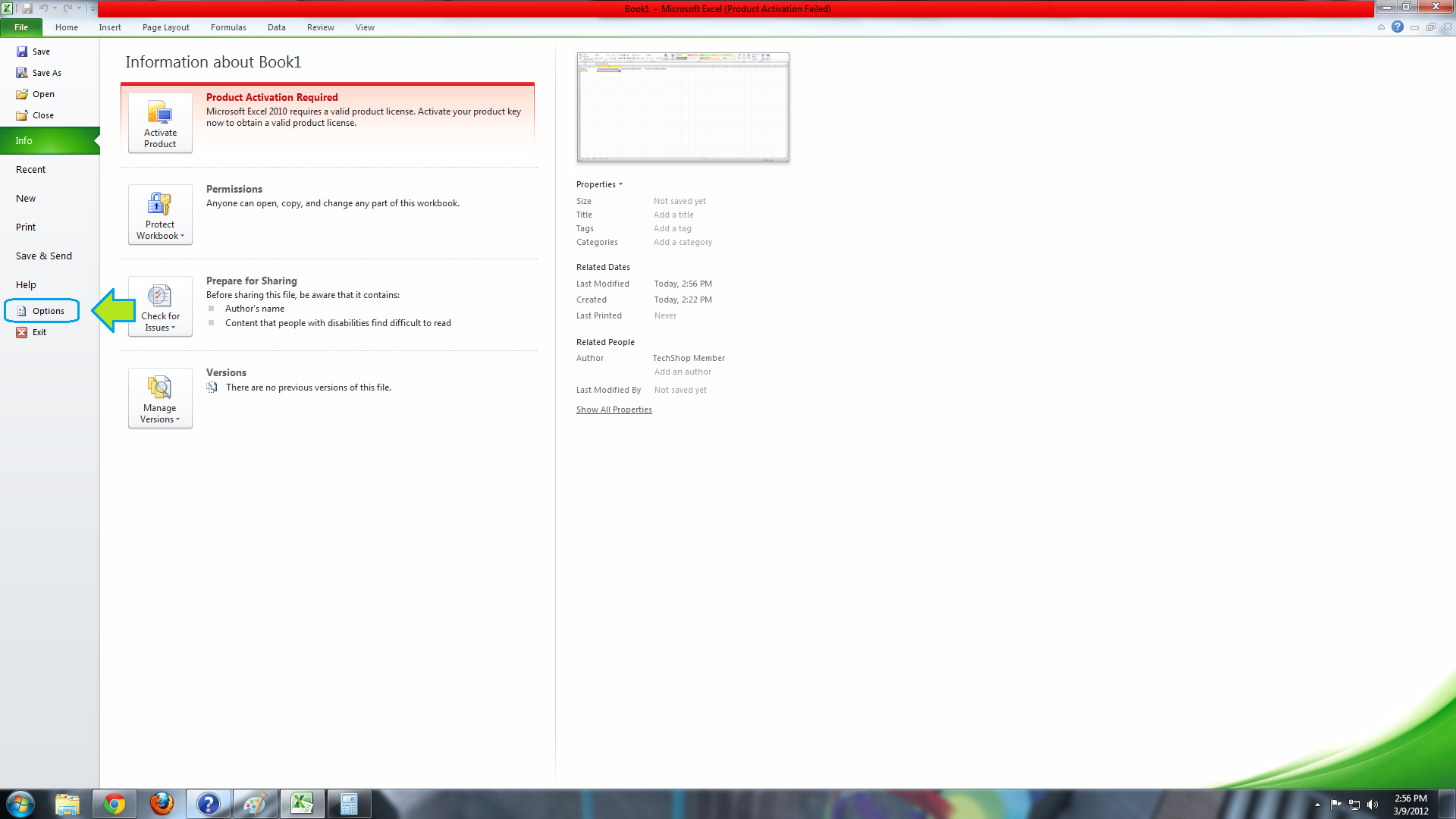Switch to the View ribbon tab
This screenshot has height=819, width=1456.
point(365,27)
